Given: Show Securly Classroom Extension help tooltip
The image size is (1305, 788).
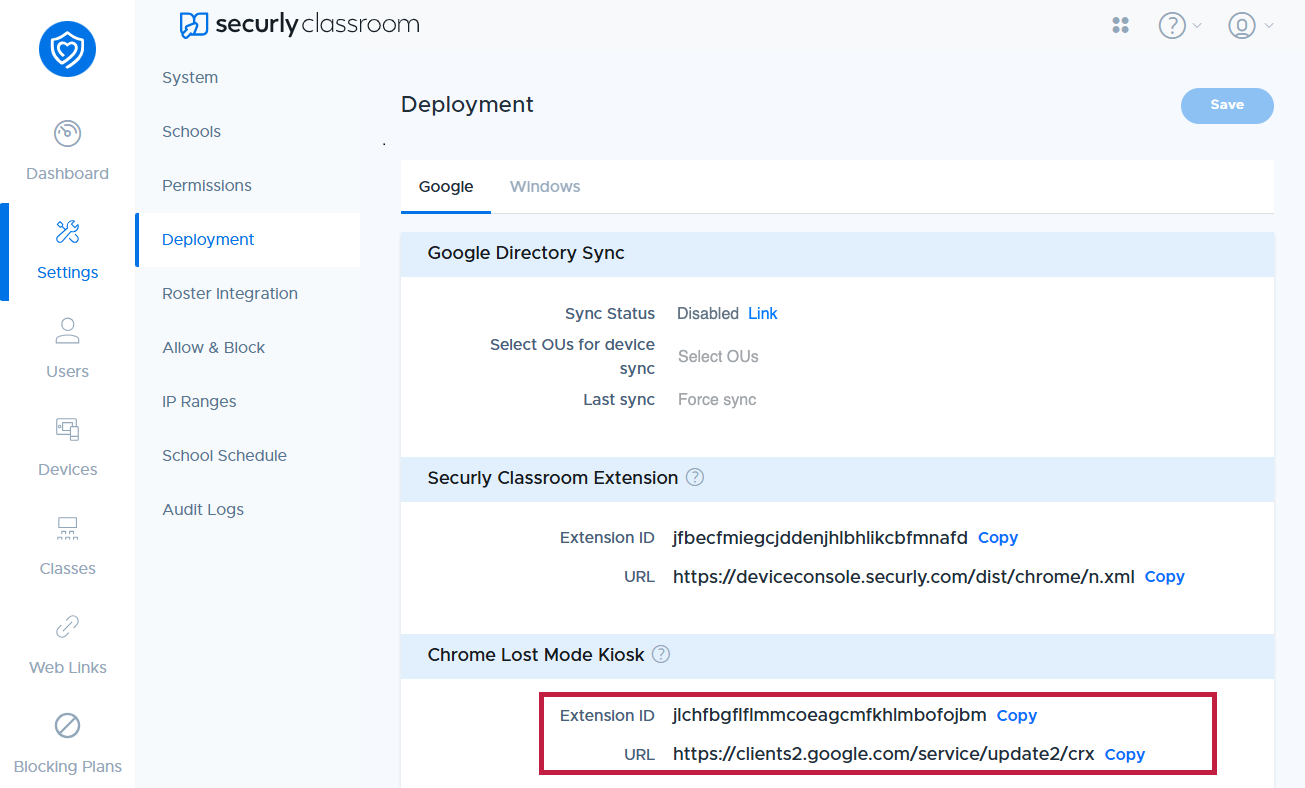Looking at the screenshot, I should pos(695,477).
